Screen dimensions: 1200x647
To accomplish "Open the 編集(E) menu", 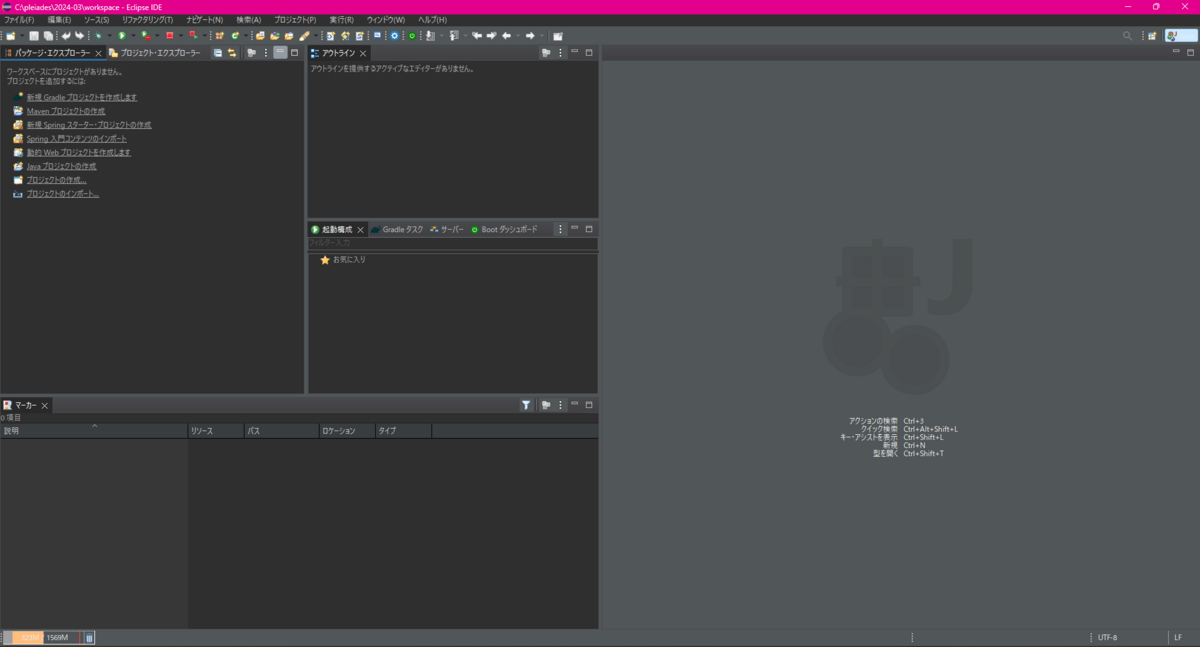I will coord(59,20).
